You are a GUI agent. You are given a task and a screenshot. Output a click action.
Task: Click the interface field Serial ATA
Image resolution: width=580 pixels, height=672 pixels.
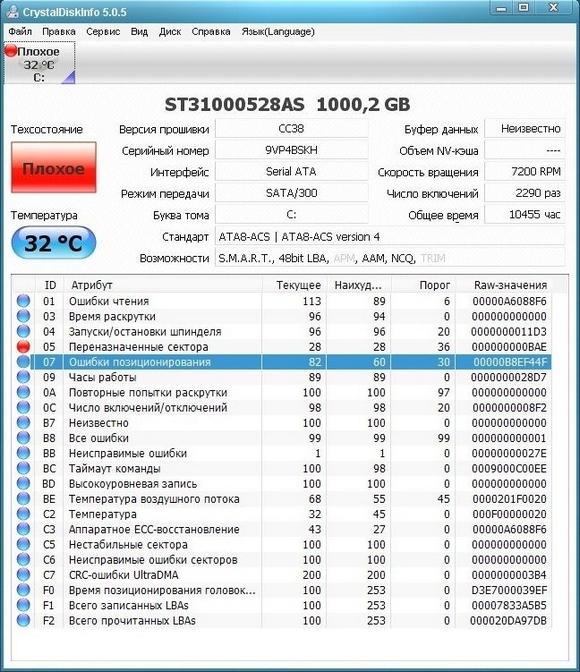point(292,171)
